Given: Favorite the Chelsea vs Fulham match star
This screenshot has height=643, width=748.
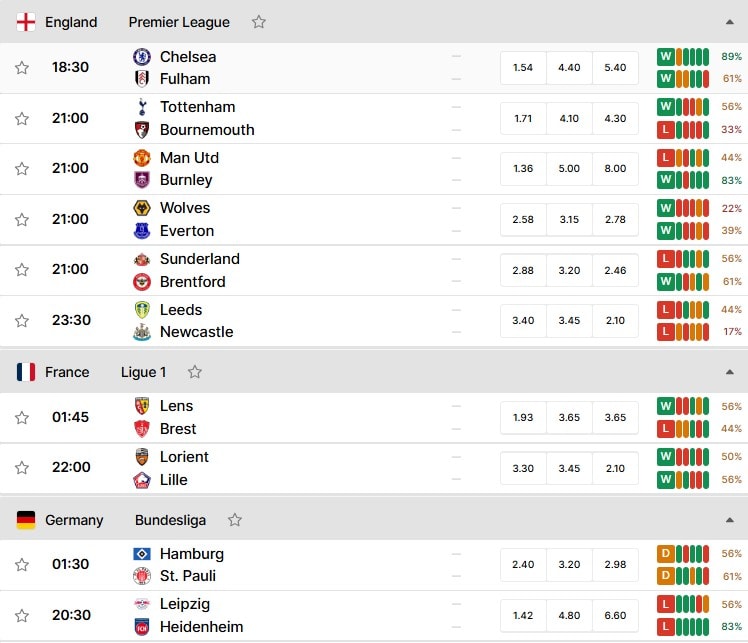Looking at the screenshot, I should 21,68.
